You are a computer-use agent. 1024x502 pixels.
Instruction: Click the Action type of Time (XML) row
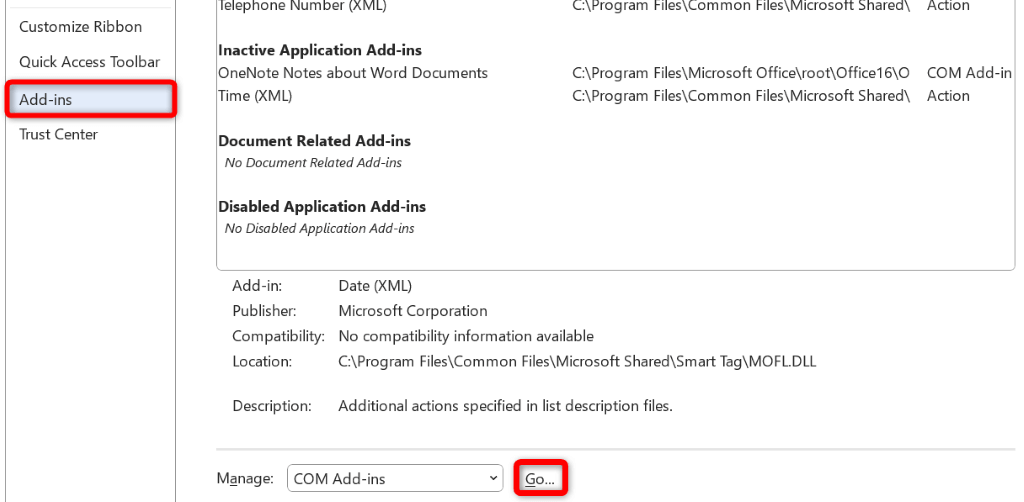point(948,96)
